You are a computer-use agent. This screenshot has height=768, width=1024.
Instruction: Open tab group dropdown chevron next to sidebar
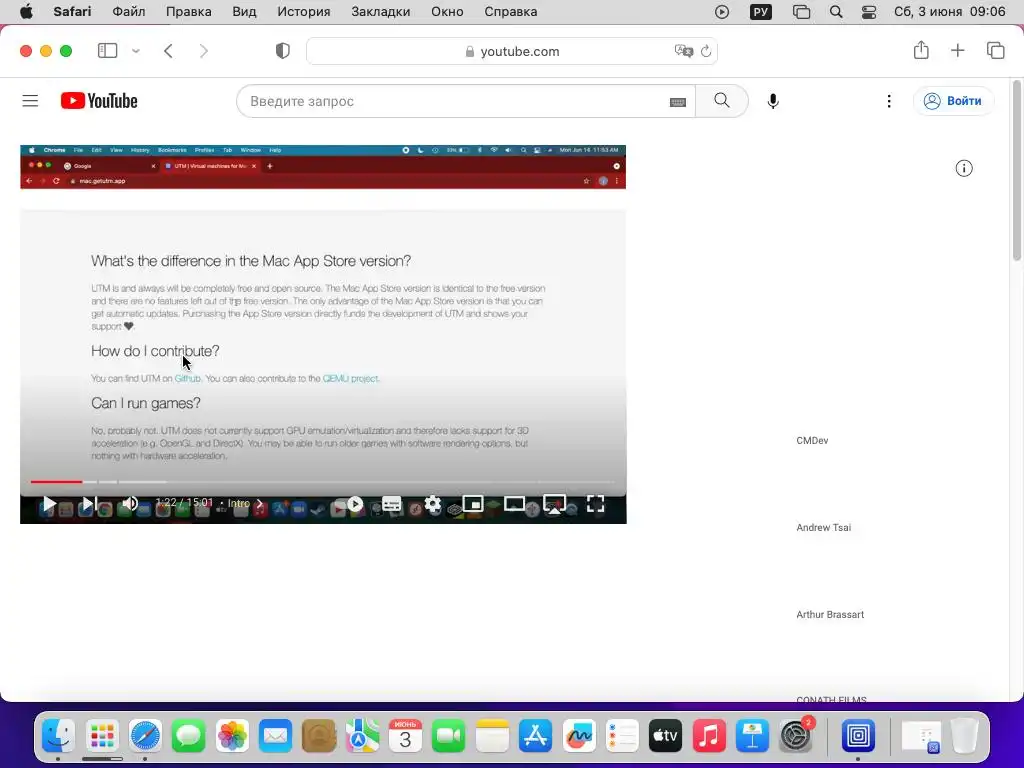[136, 51]
